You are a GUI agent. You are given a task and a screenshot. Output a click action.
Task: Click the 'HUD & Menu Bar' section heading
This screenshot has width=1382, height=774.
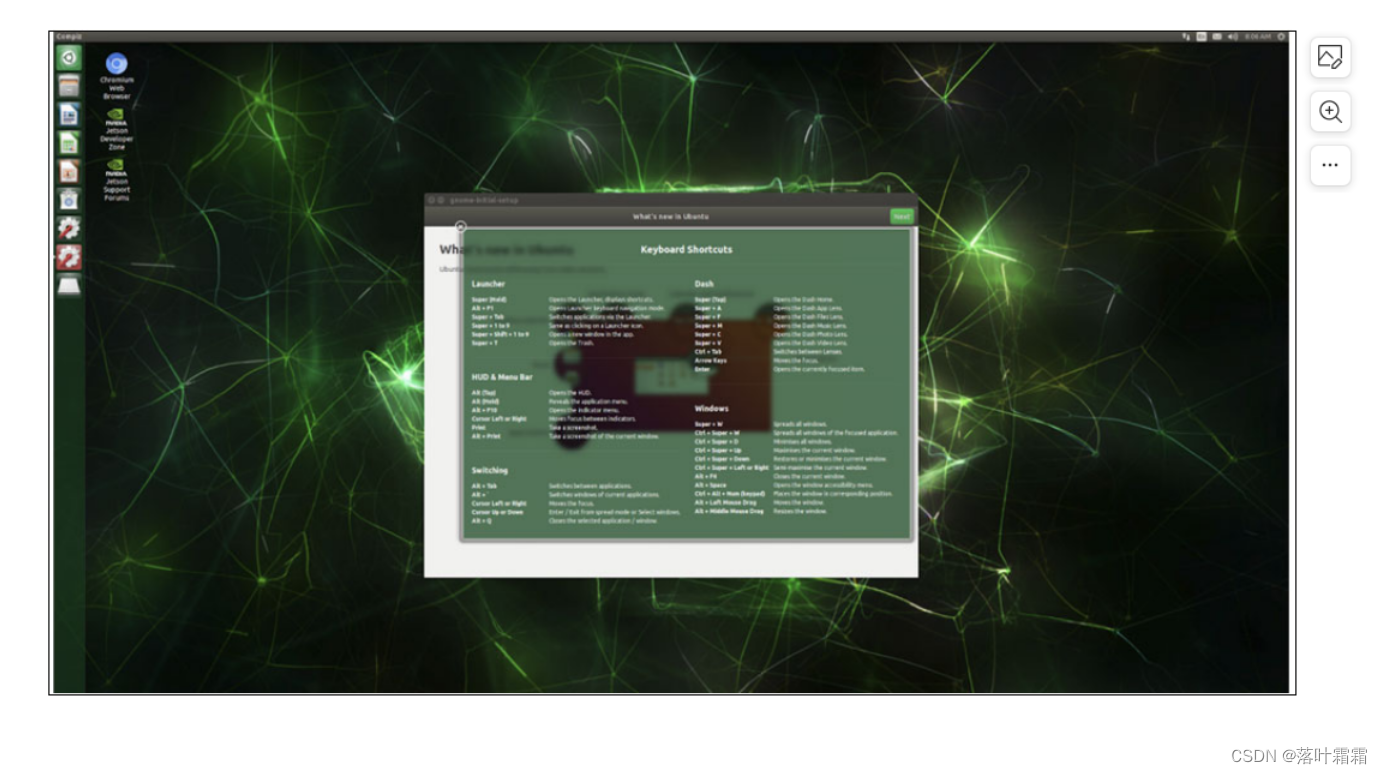pos(502,377)
